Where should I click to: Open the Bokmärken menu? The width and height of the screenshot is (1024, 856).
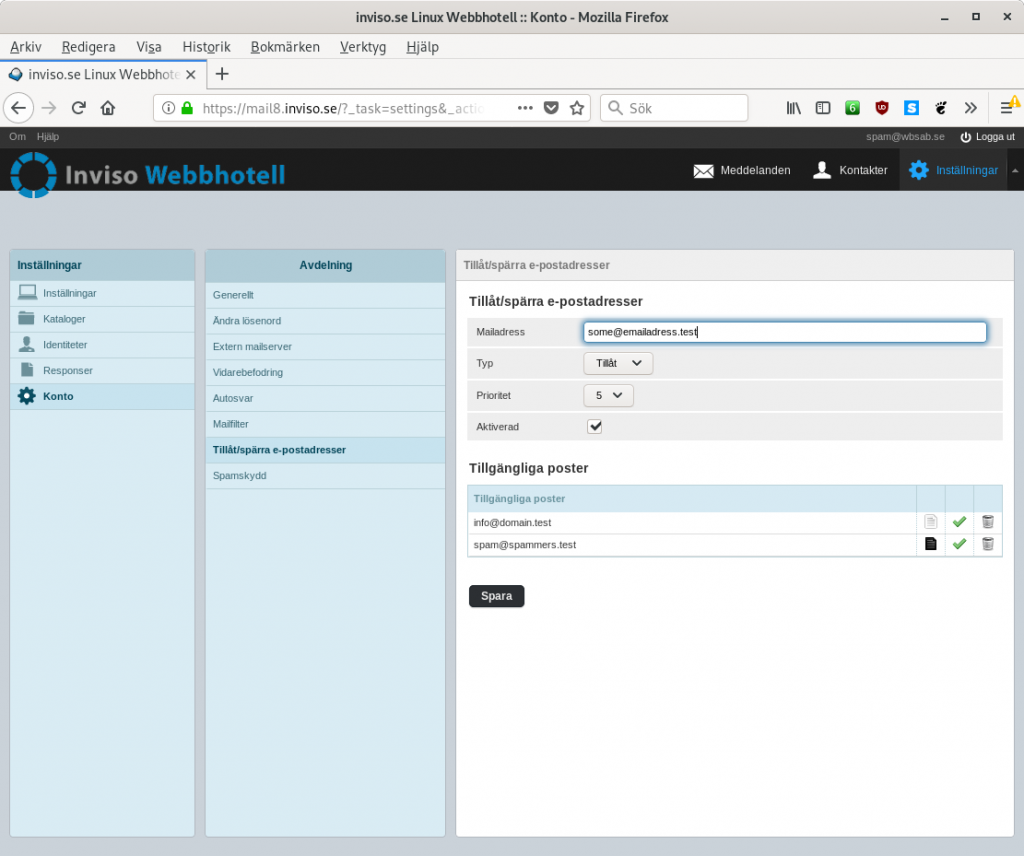click(x=285, y=47)
